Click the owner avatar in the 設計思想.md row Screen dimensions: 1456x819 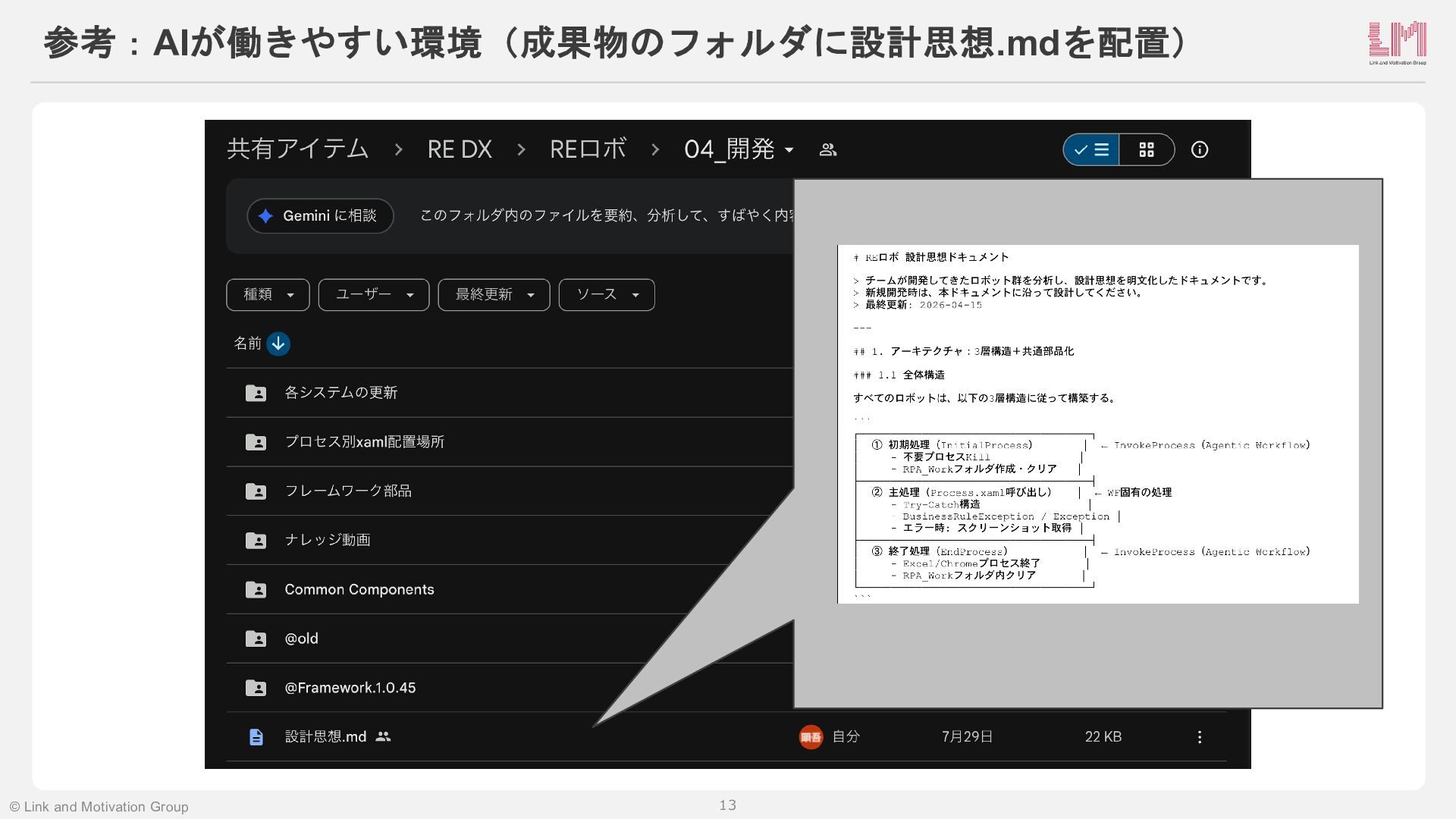(811, 737)
